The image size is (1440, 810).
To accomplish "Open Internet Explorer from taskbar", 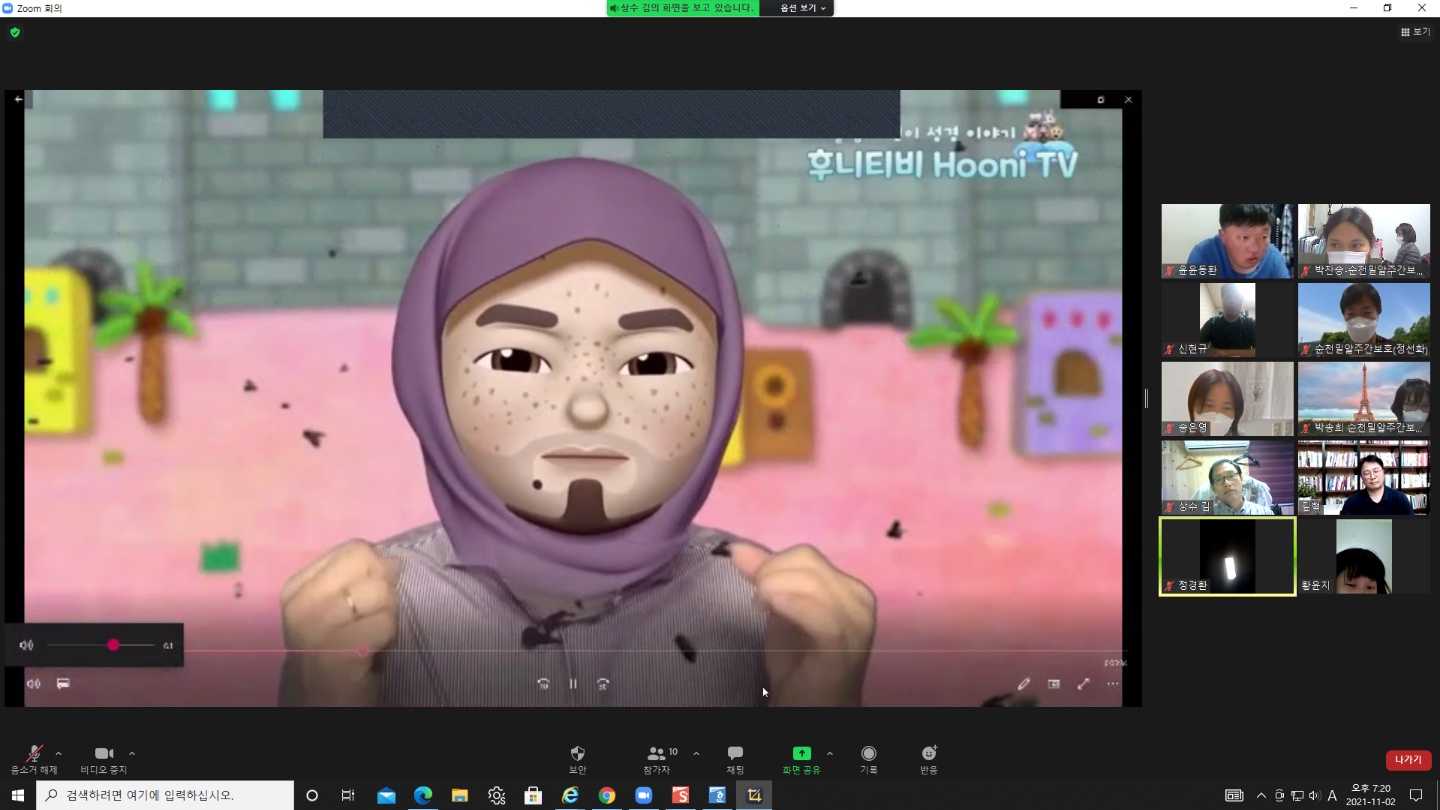I will coord(570,795).
